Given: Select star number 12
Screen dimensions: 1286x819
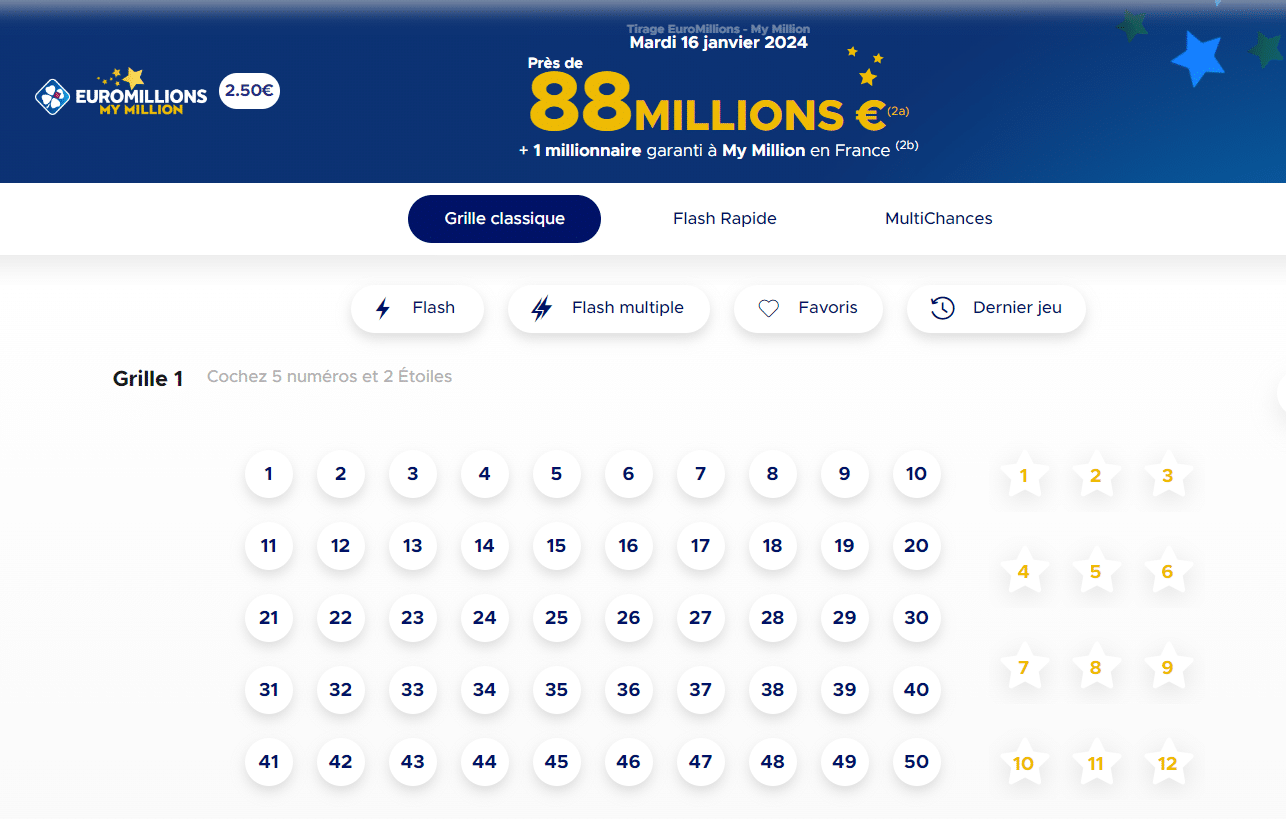Looking at the screenshot, I should [1167, 764].
